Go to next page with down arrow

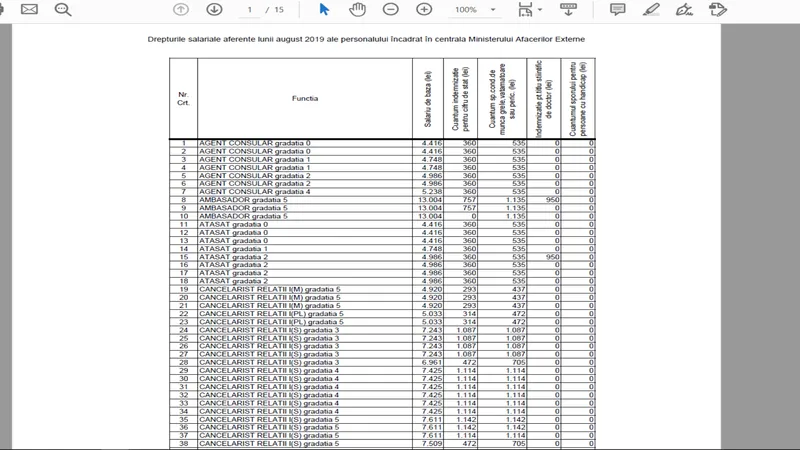214,9
